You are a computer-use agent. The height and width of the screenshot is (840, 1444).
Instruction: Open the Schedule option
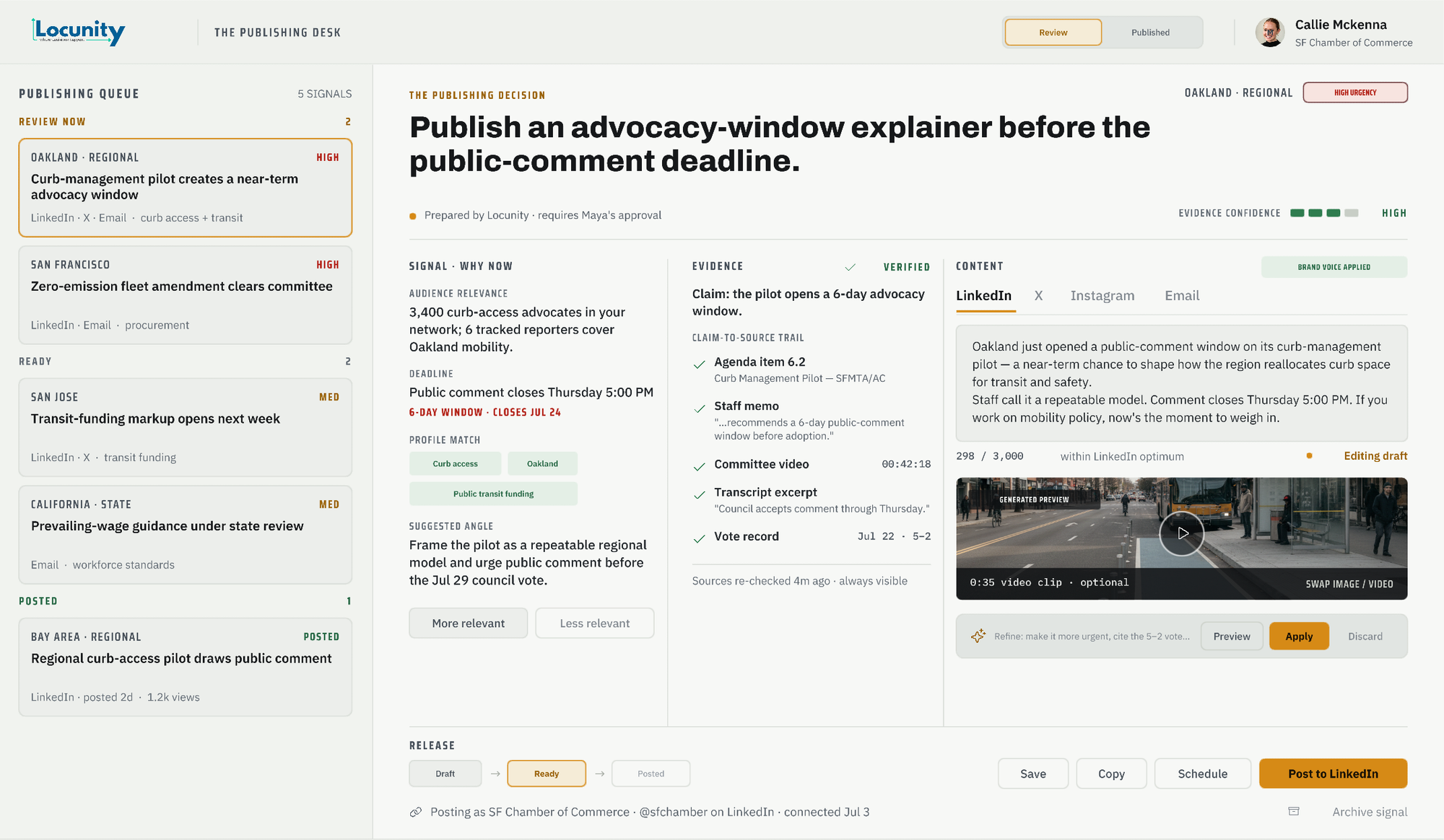pyautogui.click(x=1203, y=774)
